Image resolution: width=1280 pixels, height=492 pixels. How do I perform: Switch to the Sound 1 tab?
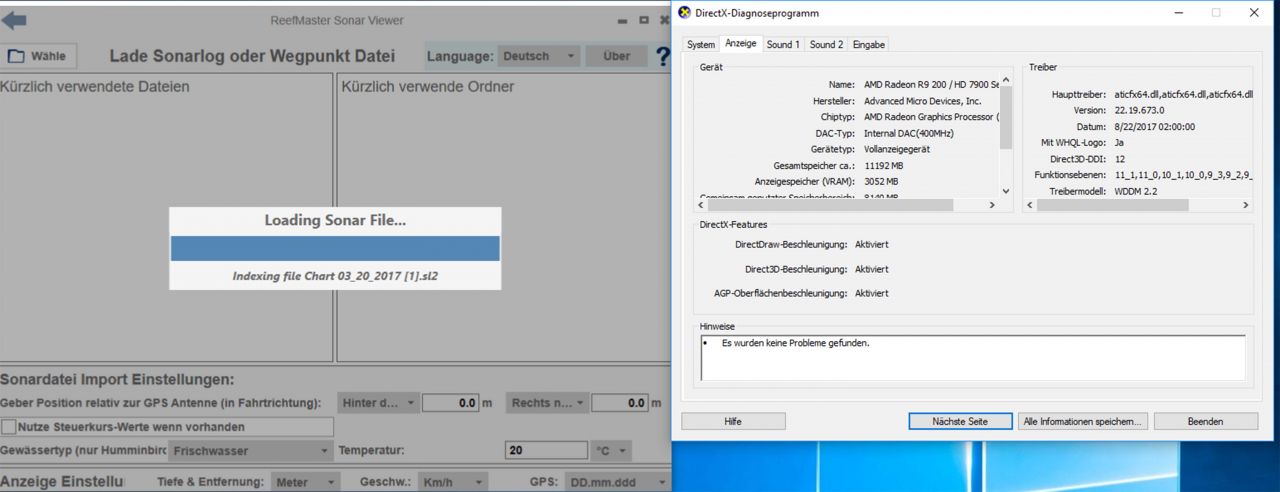tap(782, 44)
